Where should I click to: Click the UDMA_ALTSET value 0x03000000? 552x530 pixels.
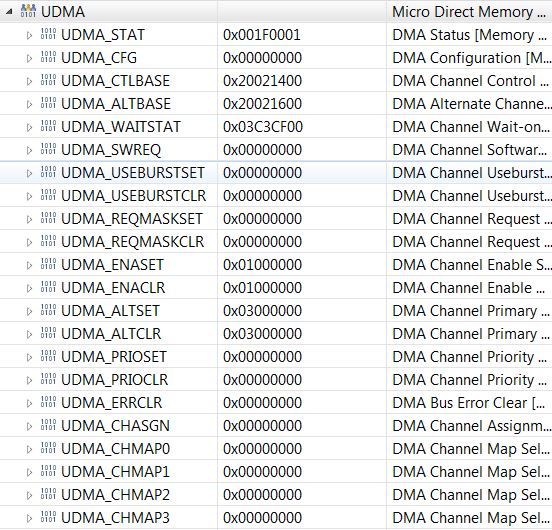262,311
